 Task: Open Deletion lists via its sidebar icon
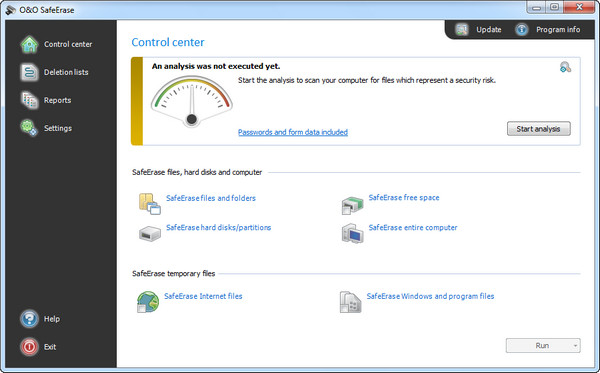click(29, 72)
